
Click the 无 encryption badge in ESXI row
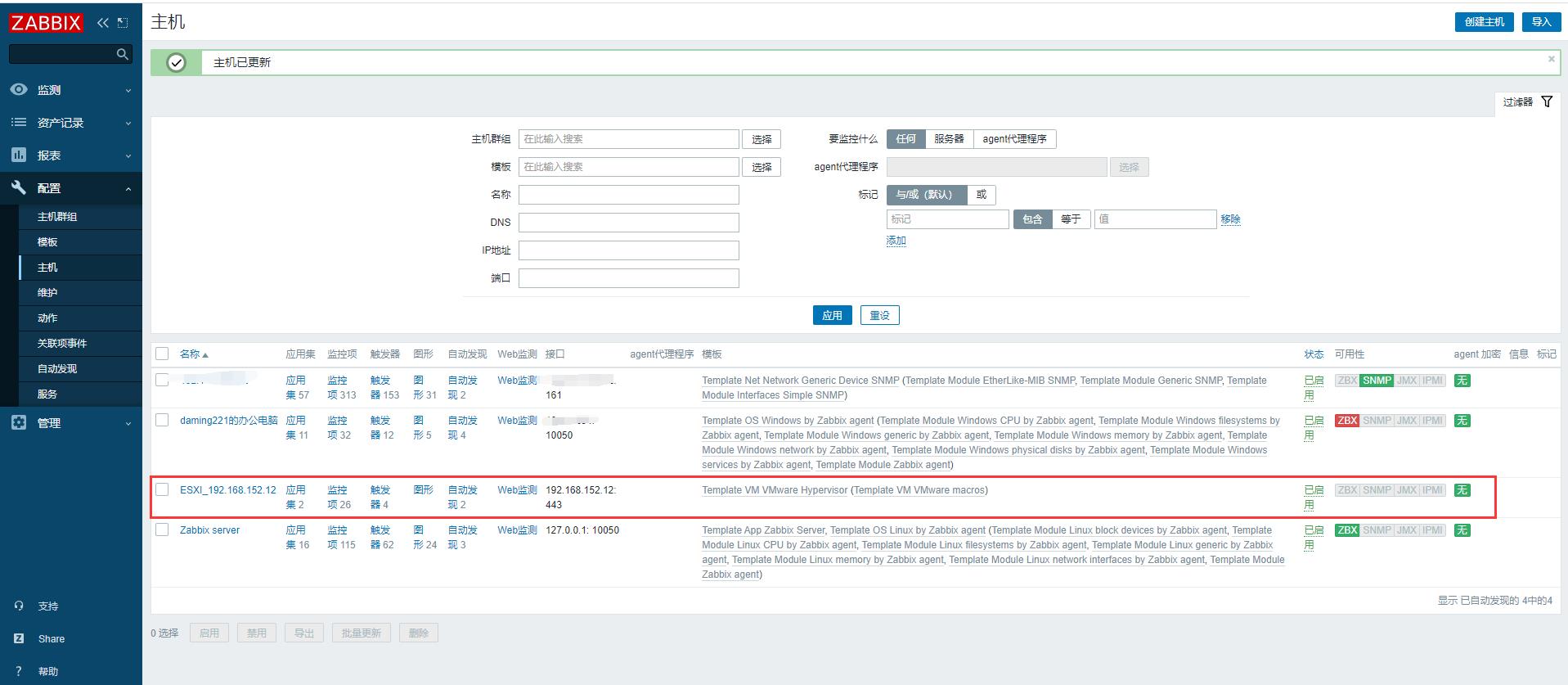click(1462, 490)
